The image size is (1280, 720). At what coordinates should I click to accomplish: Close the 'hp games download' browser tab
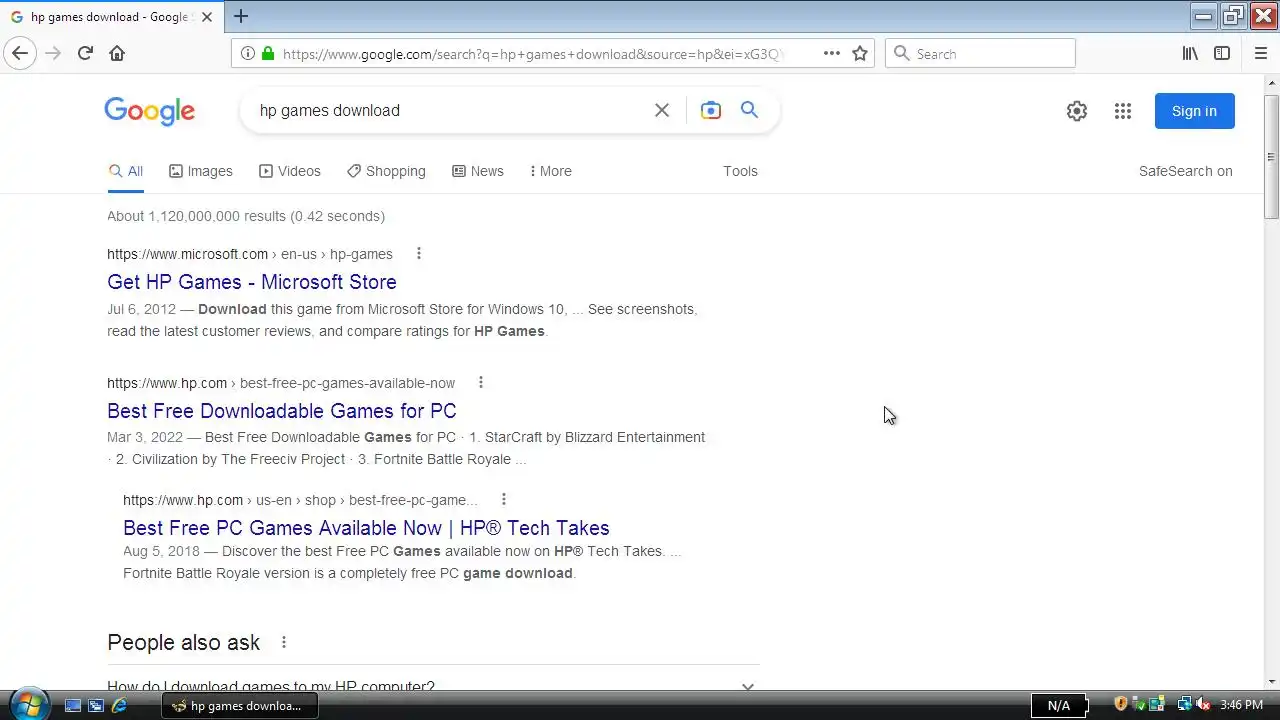point(209,17)
